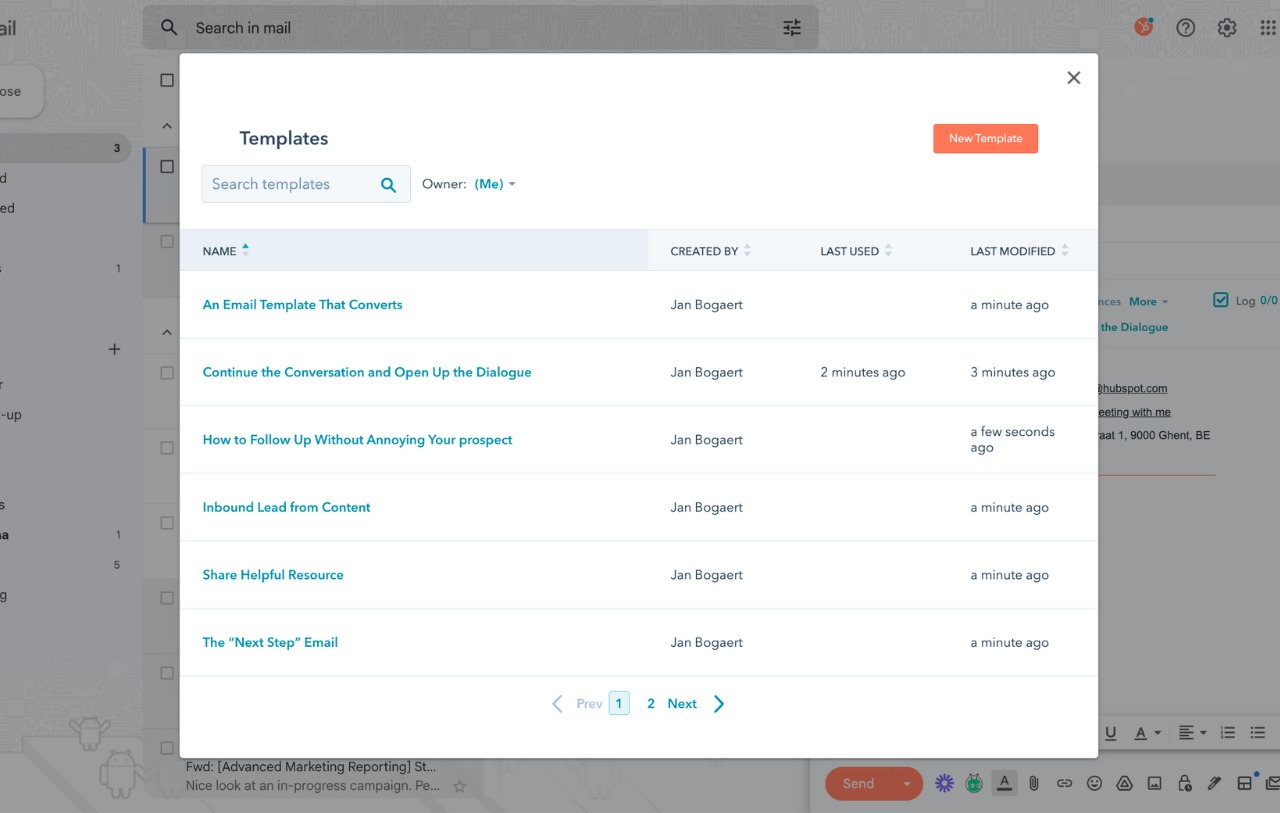The width and height of the screenshot is (1280, 813).
Task: Open the Owner (Me) dropdown
Action: click(x=495, y=184)
